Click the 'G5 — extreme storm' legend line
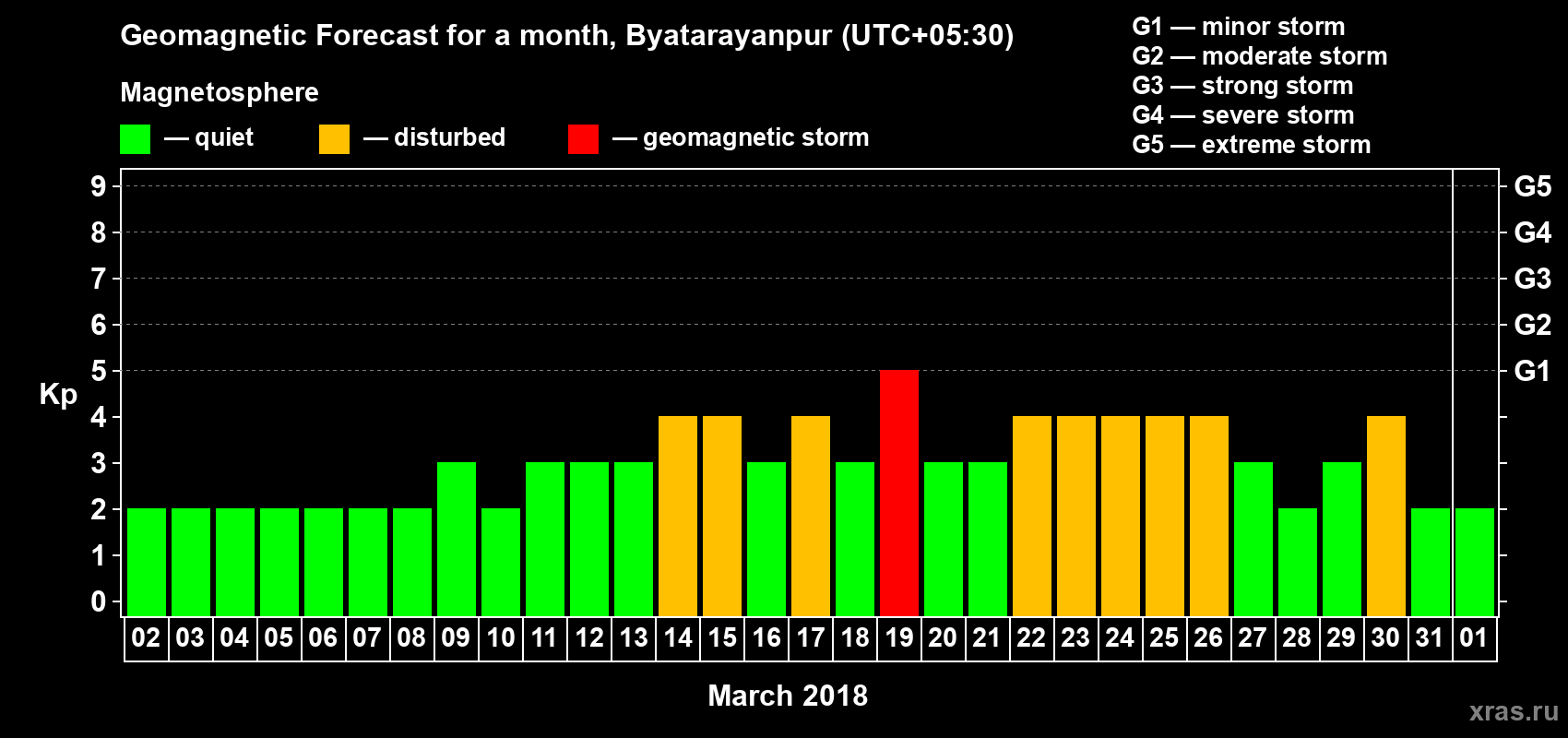This screenshot has width=1568, height=738. tap(1252, 145)
